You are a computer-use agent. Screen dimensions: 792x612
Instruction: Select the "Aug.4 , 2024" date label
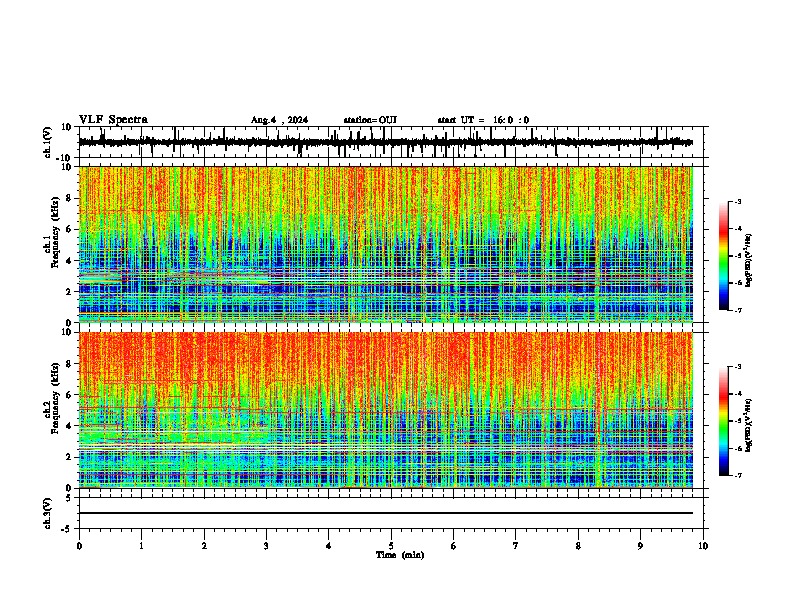(279, 120)
